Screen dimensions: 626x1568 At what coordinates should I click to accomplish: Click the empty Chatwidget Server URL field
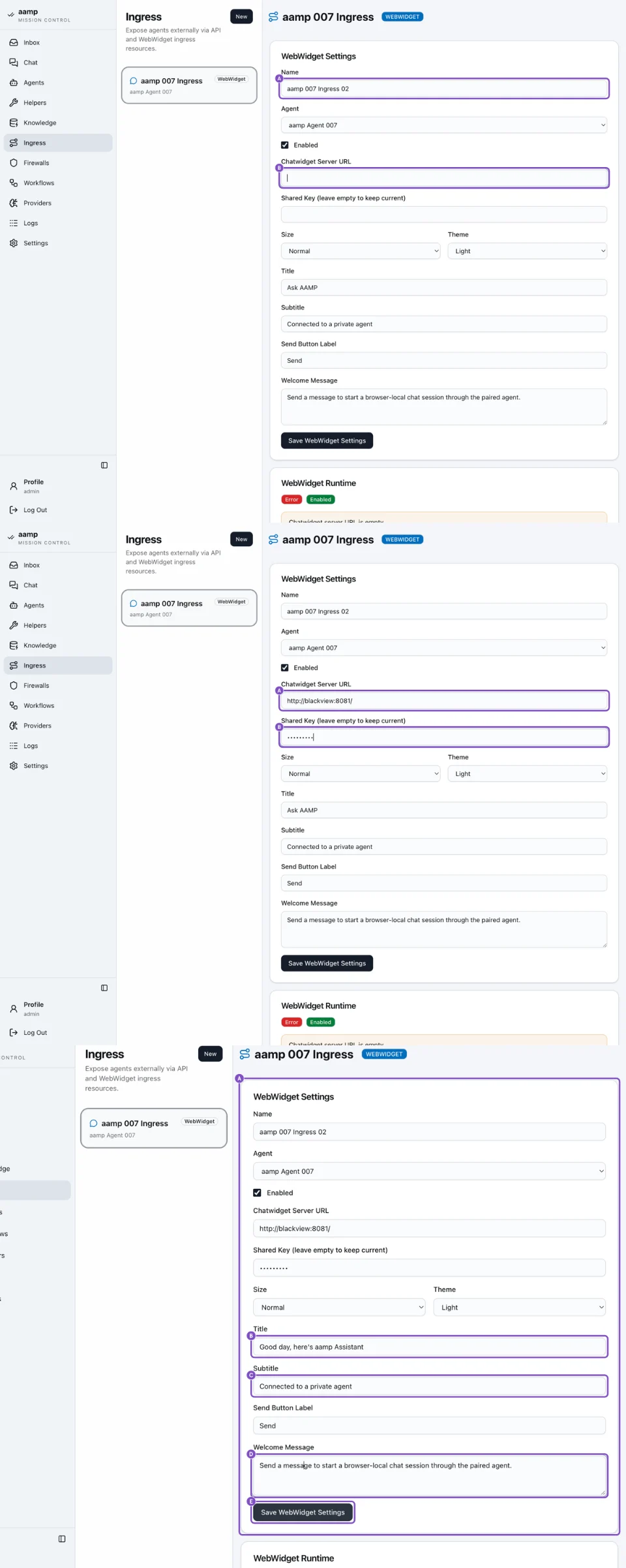pos(444,177)
